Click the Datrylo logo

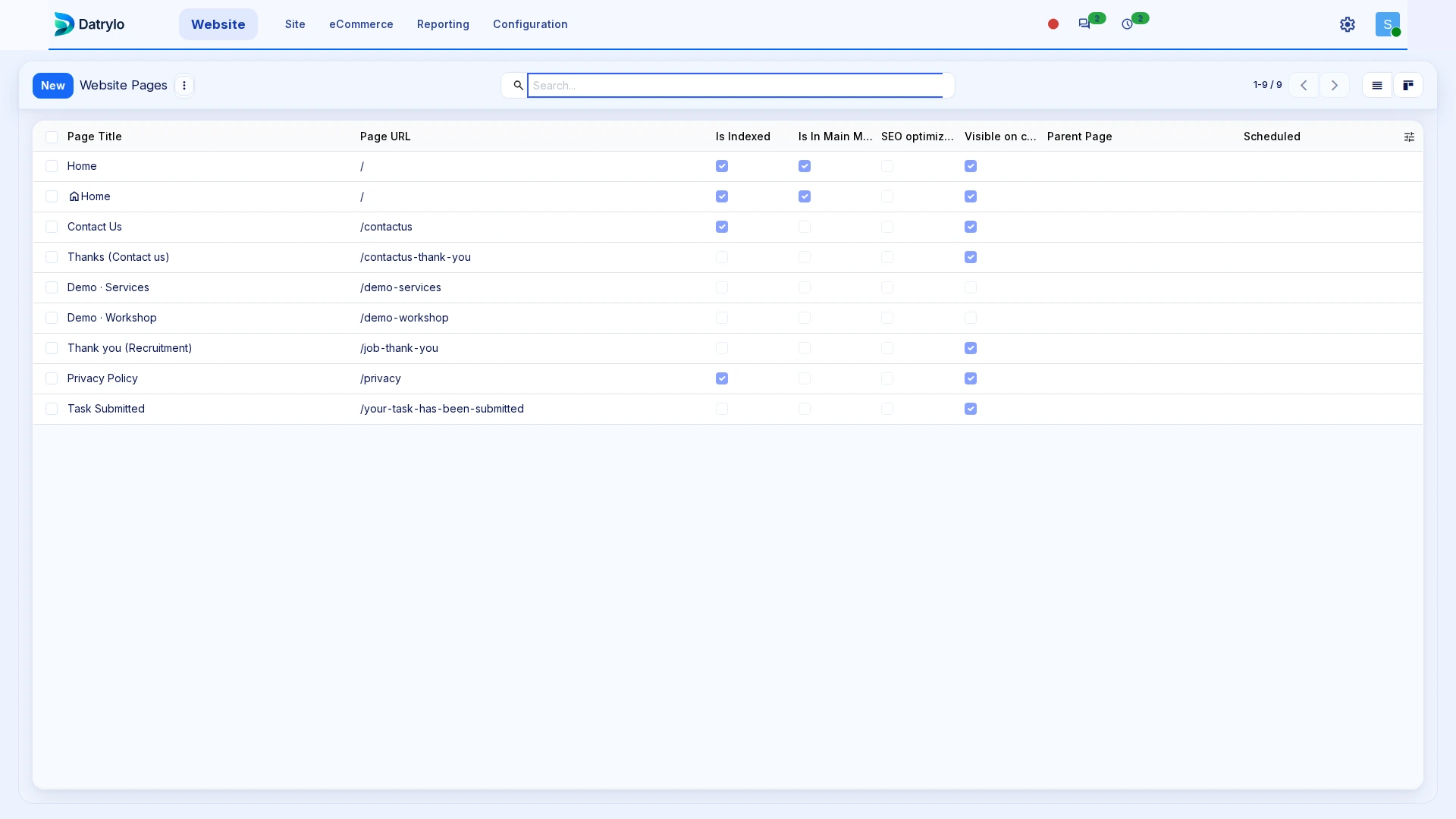coord(89,24)
